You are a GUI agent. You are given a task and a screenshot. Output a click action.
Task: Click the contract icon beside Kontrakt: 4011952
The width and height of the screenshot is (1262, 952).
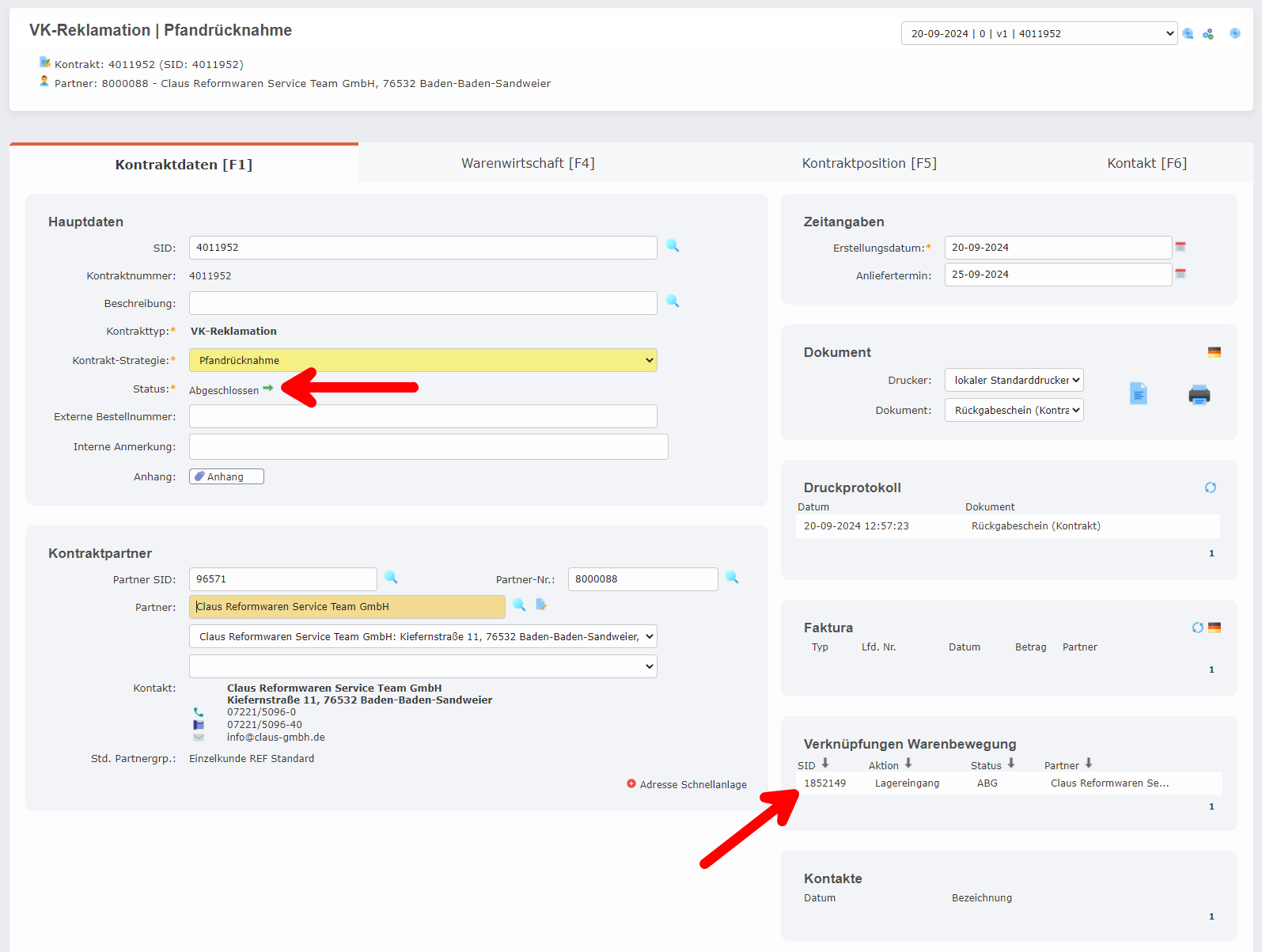pos(45,62)
